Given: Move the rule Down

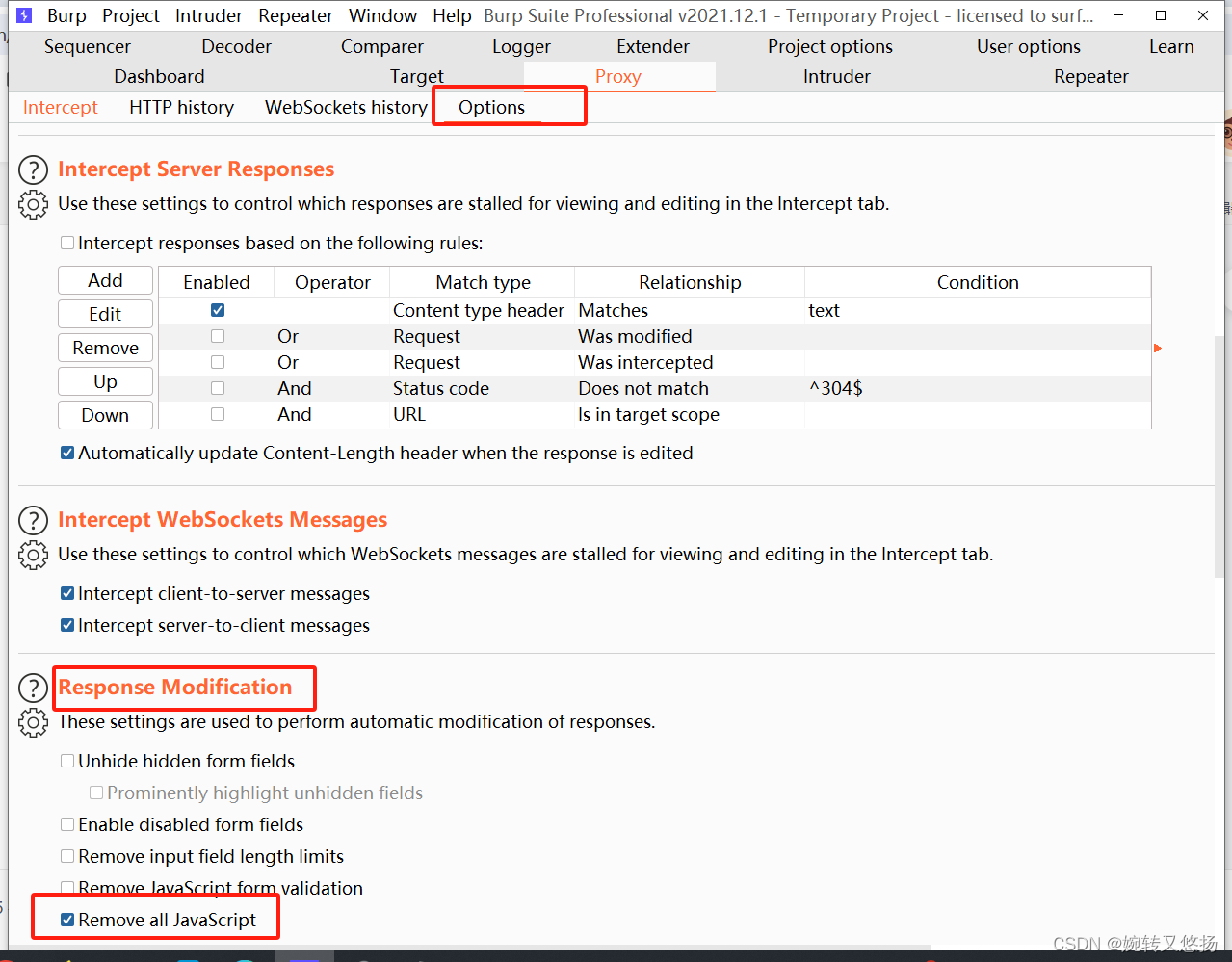Looking at the screenshot, I should 106,415.
